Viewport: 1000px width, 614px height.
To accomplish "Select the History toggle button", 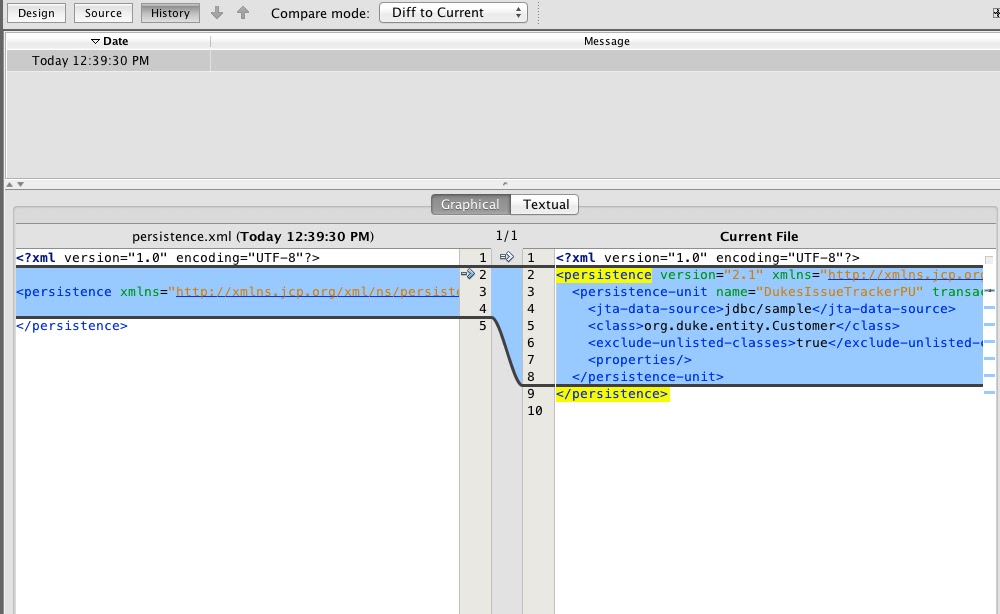I will click(169, 13).
